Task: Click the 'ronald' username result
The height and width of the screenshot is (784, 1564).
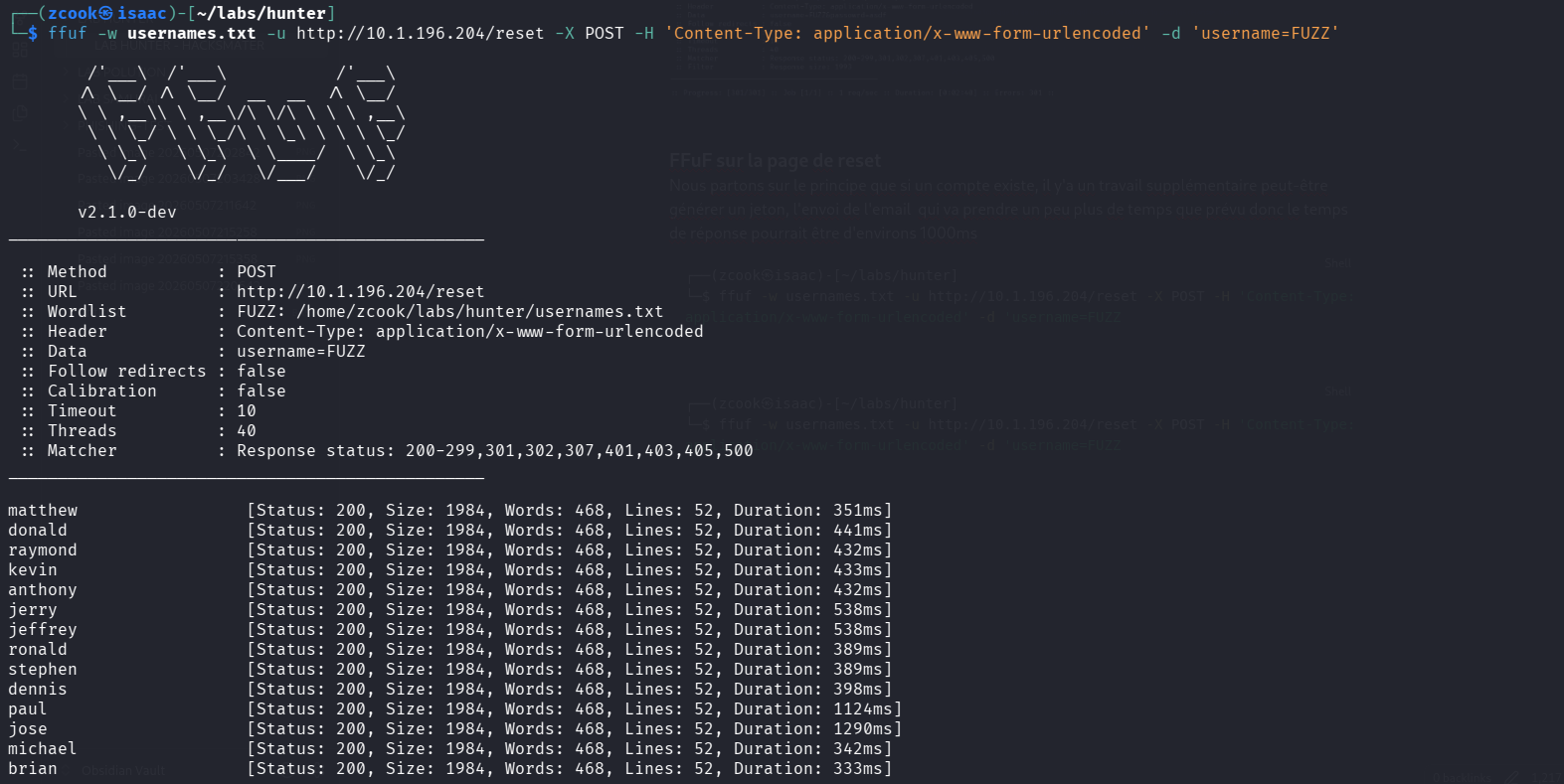Action: point(38,650)
